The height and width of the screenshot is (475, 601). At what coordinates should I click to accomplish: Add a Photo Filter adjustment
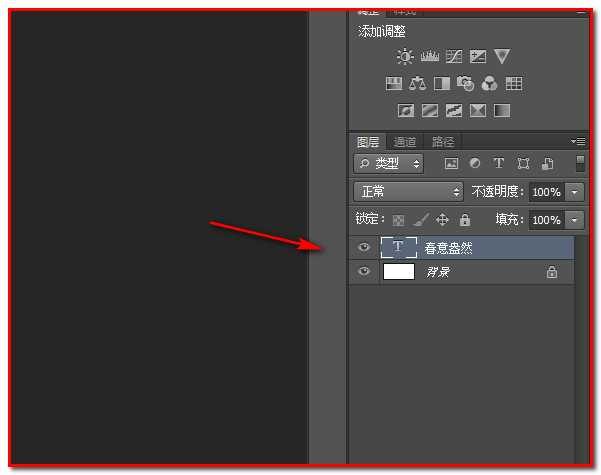coord(465,84)
